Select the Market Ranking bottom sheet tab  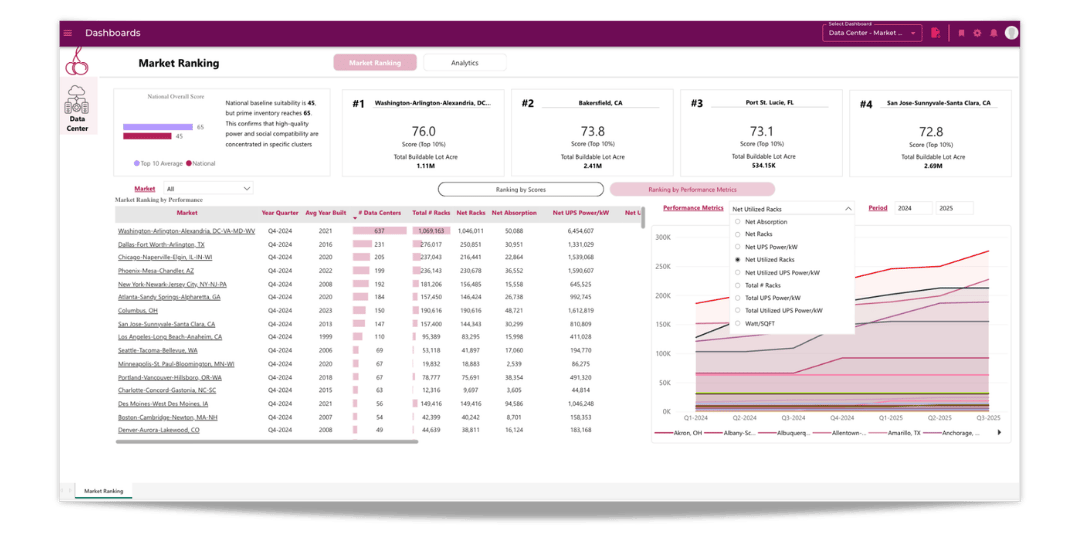[x=103, y=491]
